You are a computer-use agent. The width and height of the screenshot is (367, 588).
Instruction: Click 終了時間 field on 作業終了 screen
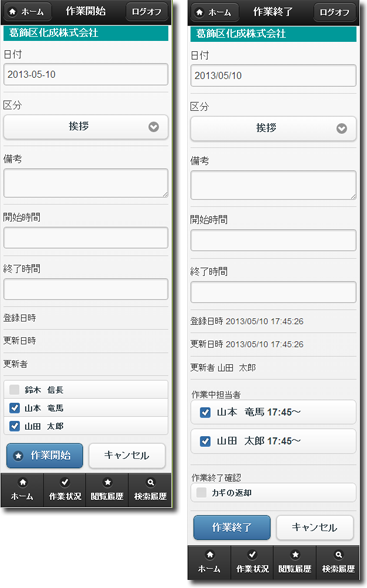[273, 292]
